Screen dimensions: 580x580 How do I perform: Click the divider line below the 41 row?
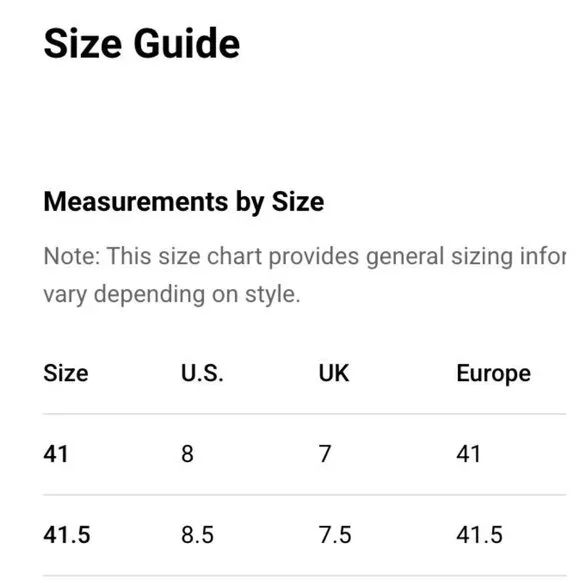pos(305,495)
